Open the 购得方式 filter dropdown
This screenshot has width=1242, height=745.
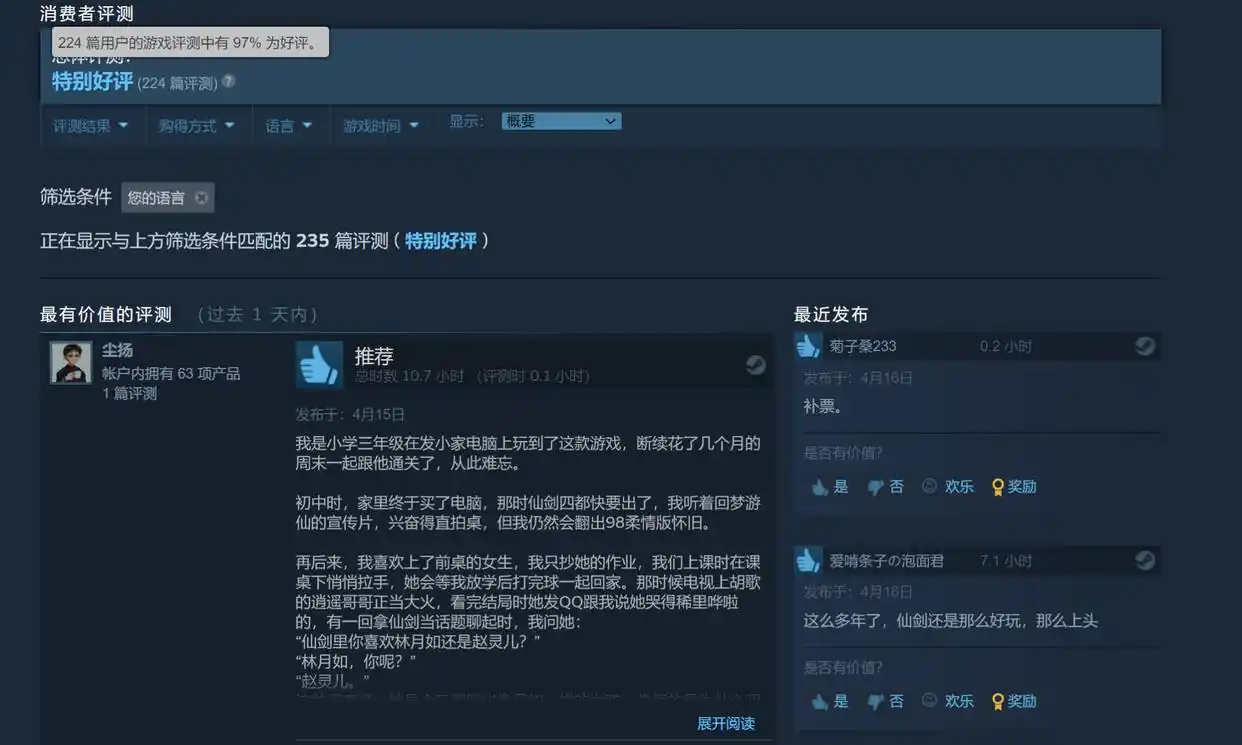[198, 125]
